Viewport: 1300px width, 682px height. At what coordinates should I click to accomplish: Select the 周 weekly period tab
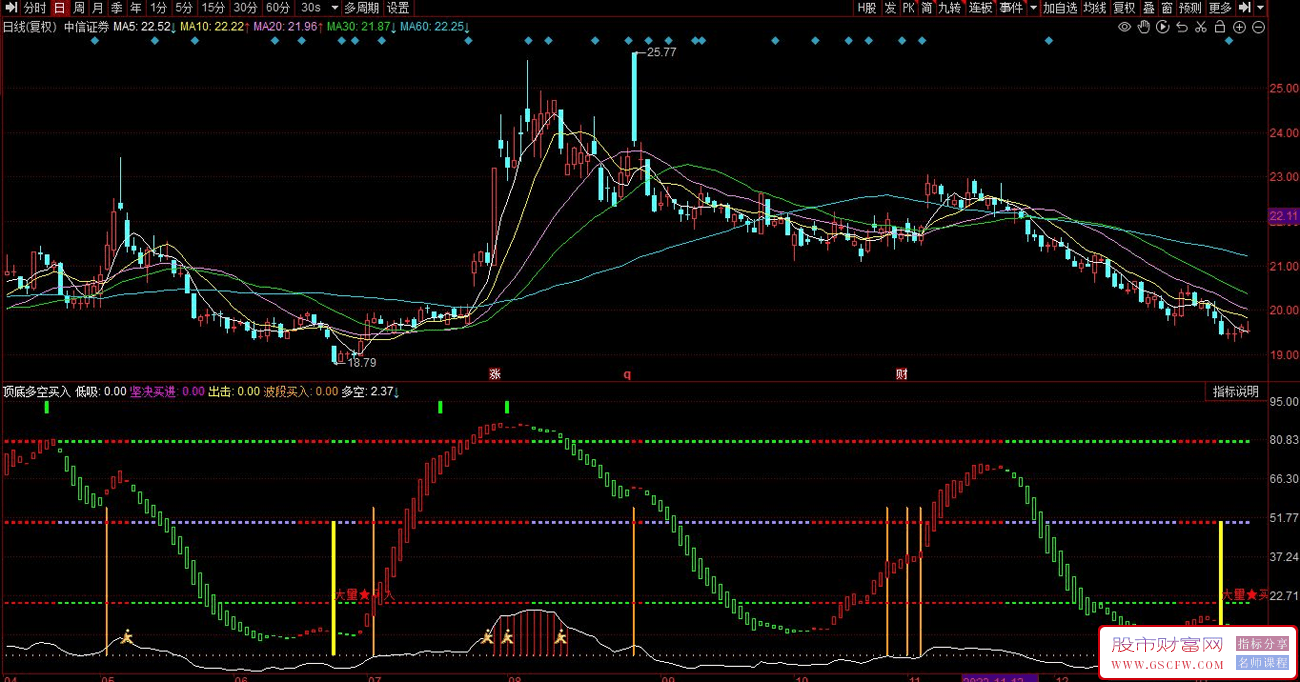pos(78,8)
